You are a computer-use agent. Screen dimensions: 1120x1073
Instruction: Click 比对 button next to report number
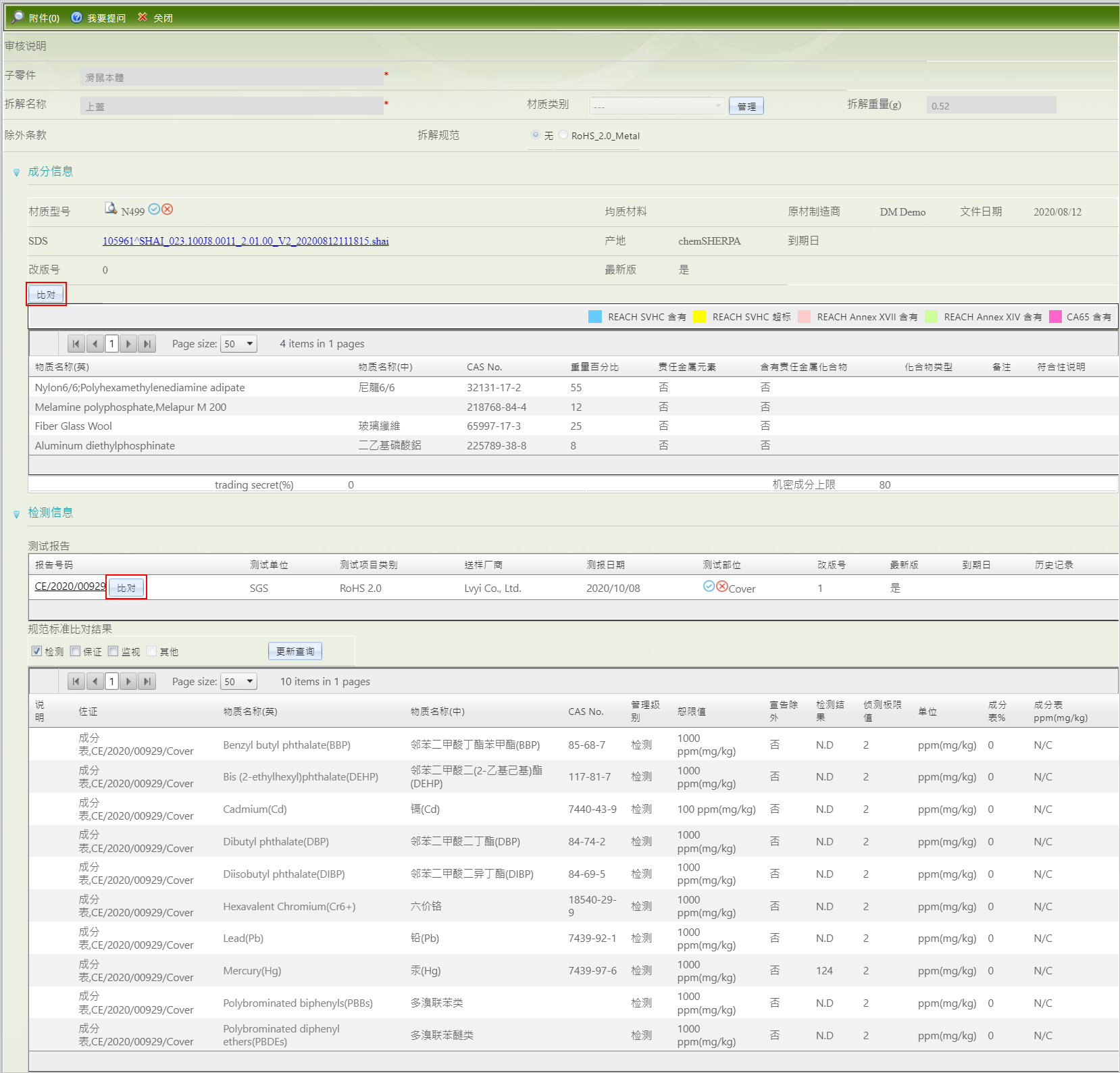126,588
